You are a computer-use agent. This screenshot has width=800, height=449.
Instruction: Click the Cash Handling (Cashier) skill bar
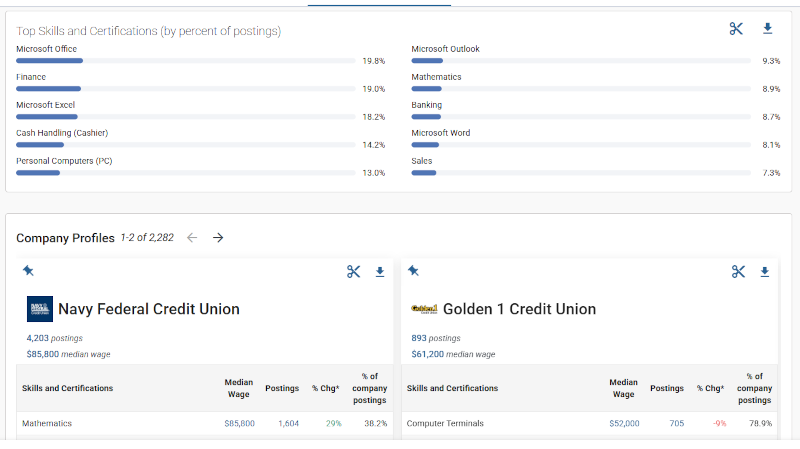pyautogui.click(x=186, y=145)
